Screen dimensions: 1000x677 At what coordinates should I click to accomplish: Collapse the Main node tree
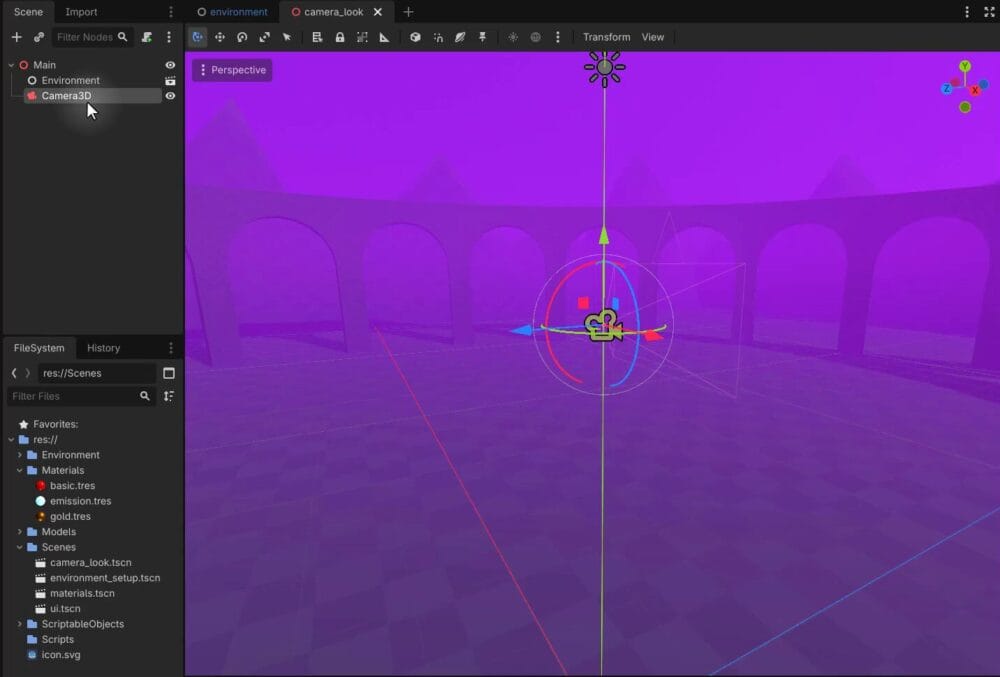coord(11,65)
